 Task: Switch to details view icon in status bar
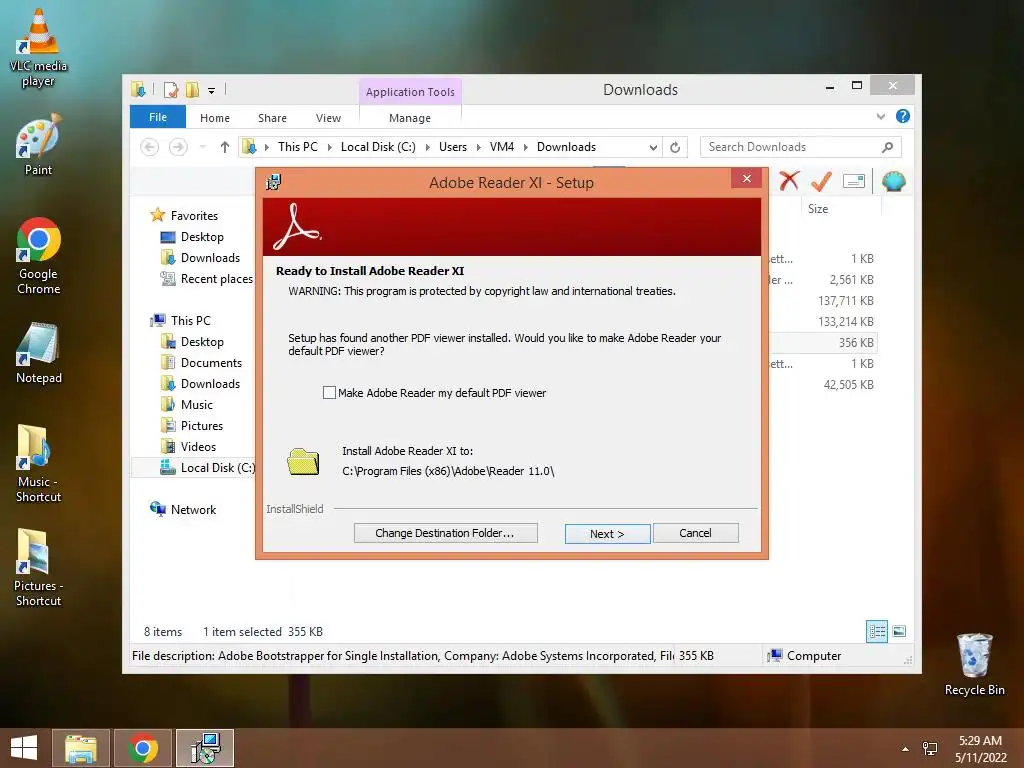click(x=877, y=631)
